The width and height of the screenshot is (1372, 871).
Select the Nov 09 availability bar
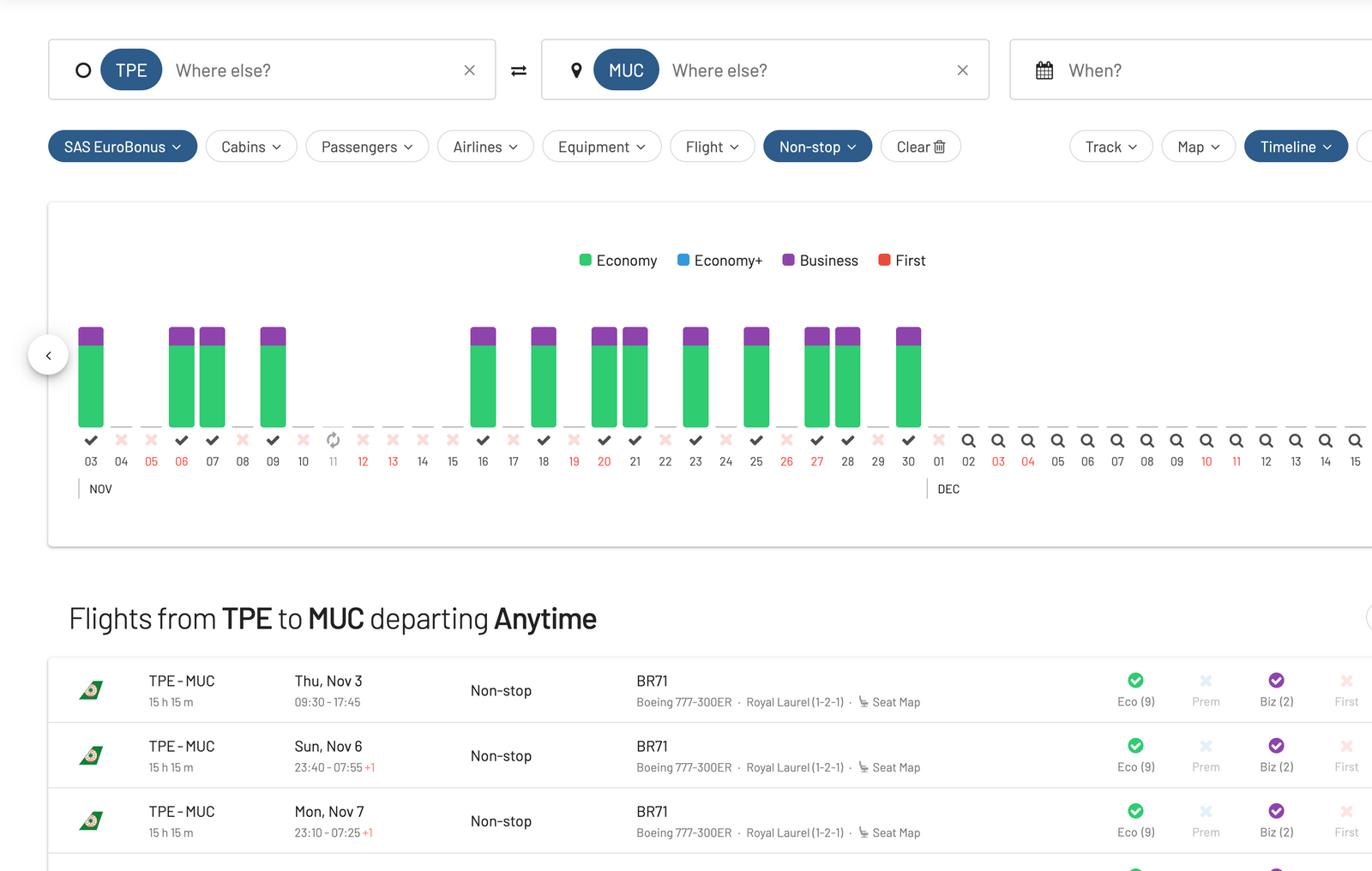click(273, 377)
